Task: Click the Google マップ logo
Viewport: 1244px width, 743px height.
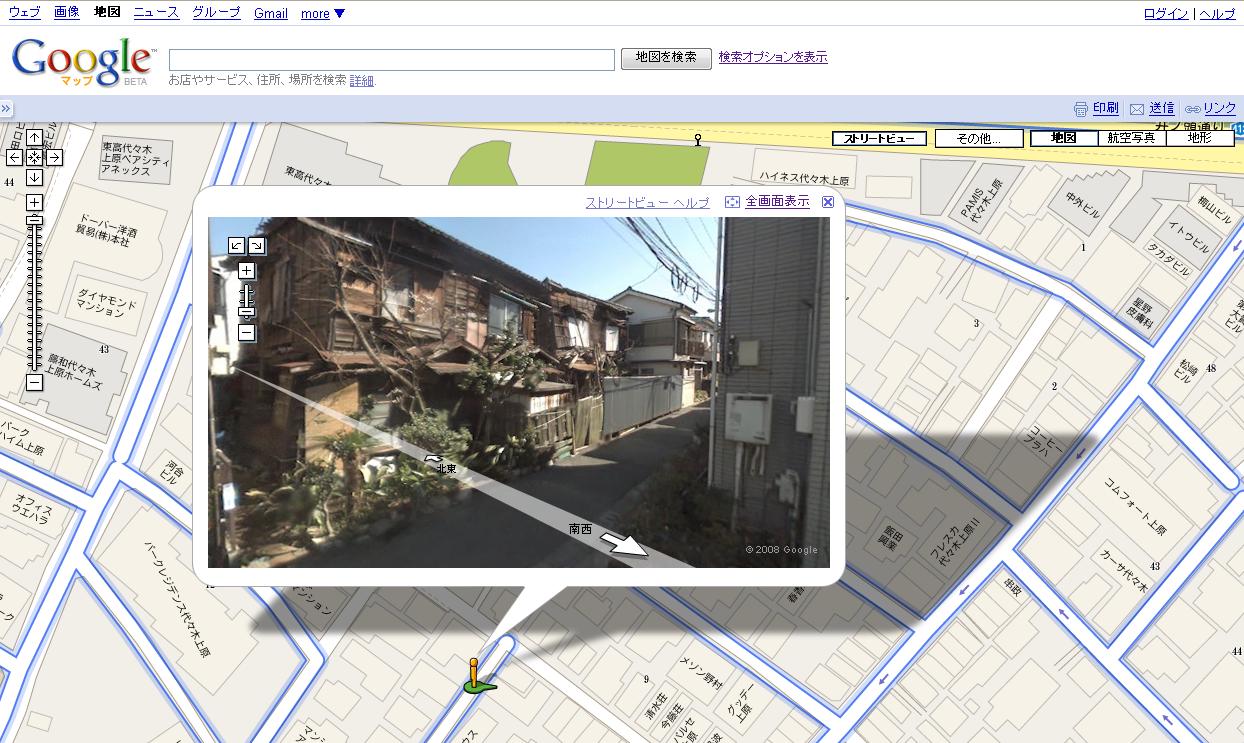Action: click(83, 62)
